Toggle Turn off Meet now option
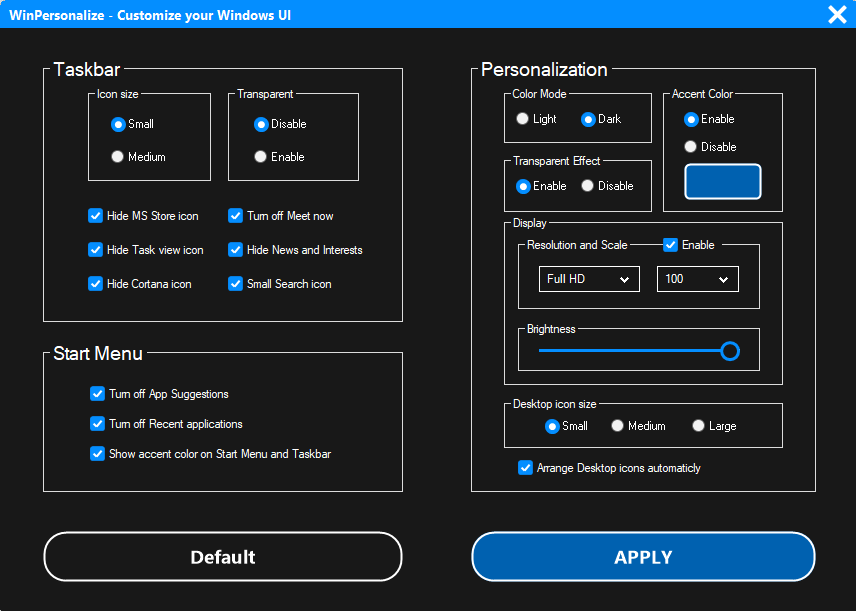856x611 pixels. (234, 215)
